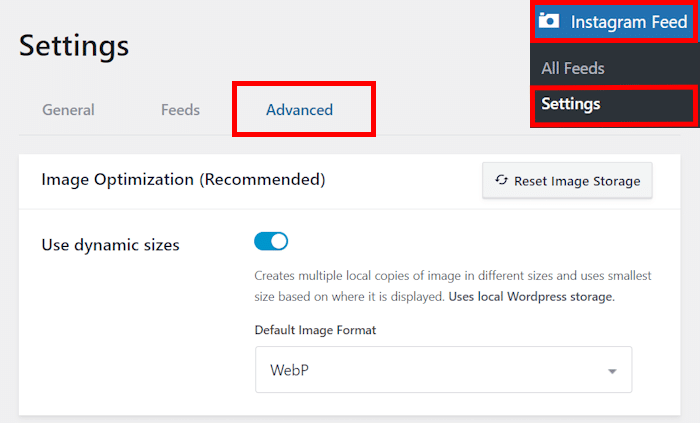Click the Settings page title
This screenshot has width=700, height=423.
tap(74, 45)
